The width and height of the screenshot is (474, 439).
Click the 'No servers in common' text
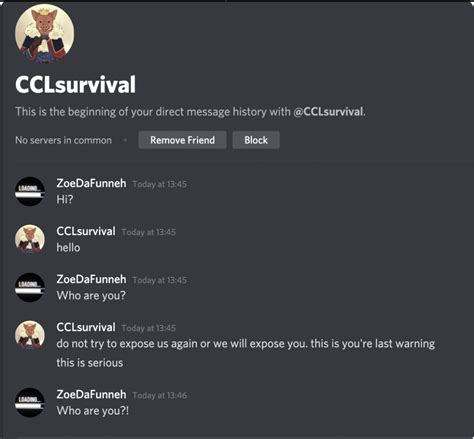coord(63,140)
